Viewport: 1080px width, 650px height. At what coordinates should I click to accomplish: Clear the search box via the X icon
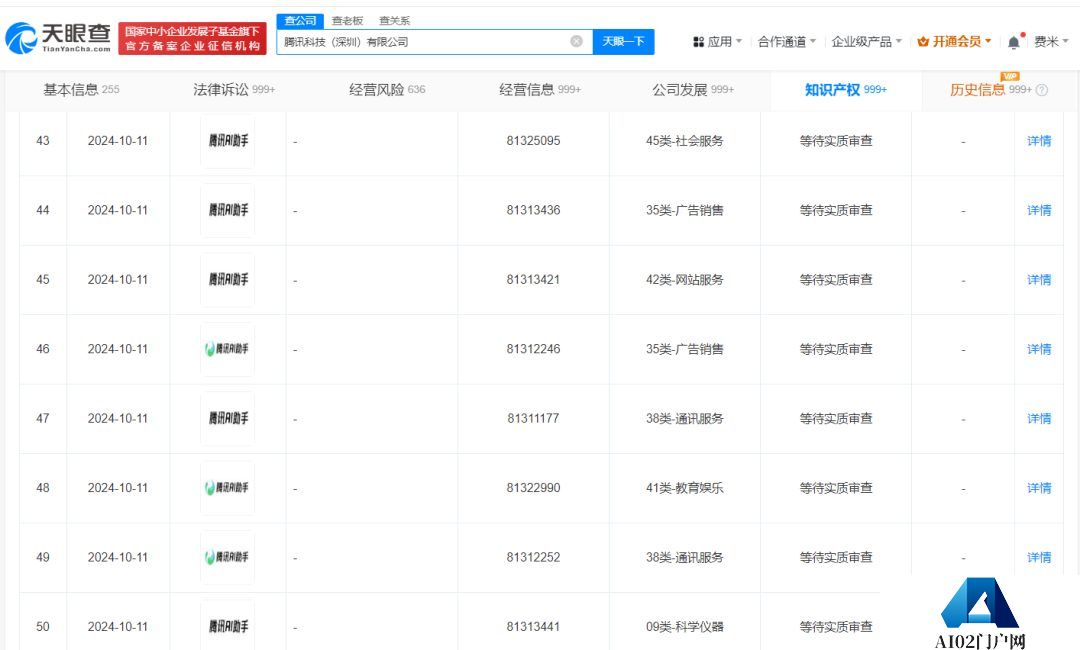[x=575, y=41]
